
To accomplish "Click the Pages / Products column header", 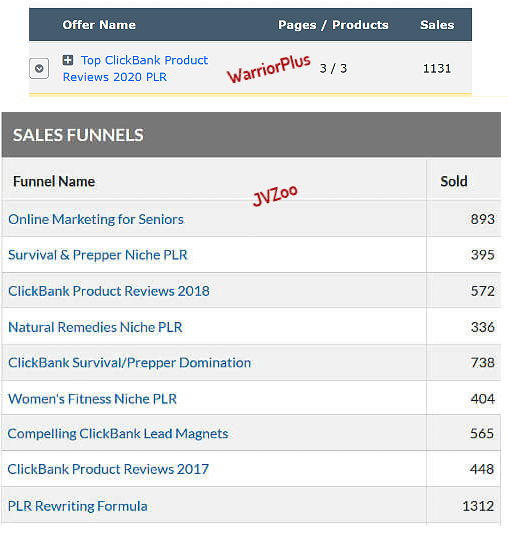I will pos(333,25).
